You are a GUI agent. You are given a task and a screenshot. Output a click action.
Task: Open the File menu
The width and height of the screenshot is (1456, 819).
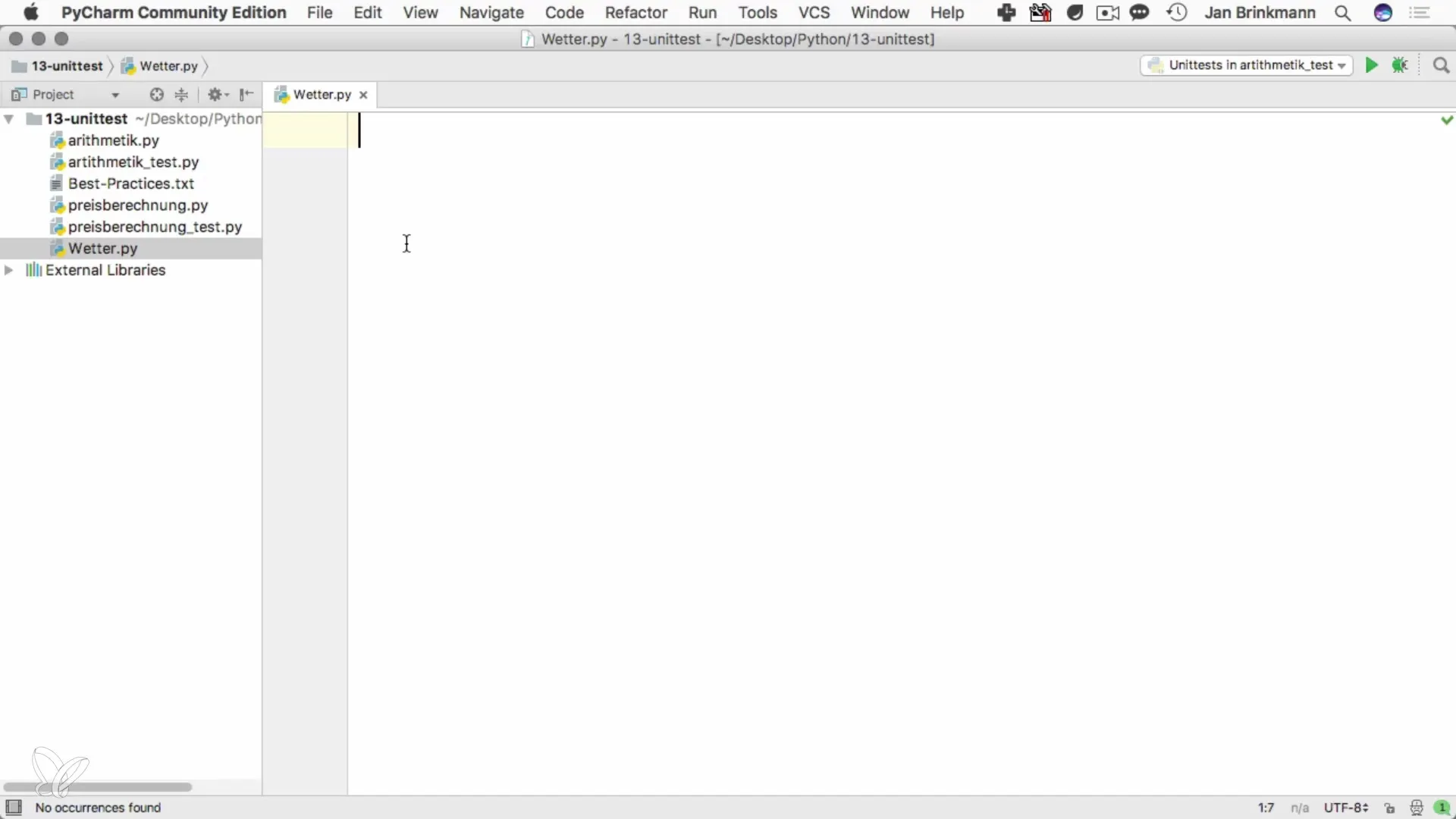[x=320, y=13]
